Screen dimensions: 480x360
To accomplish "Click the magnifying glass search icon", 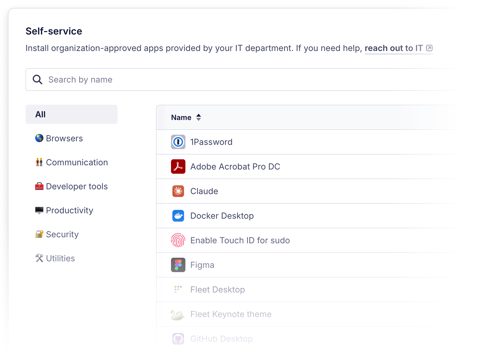I will pyautogui.click(x=37, y=80).
